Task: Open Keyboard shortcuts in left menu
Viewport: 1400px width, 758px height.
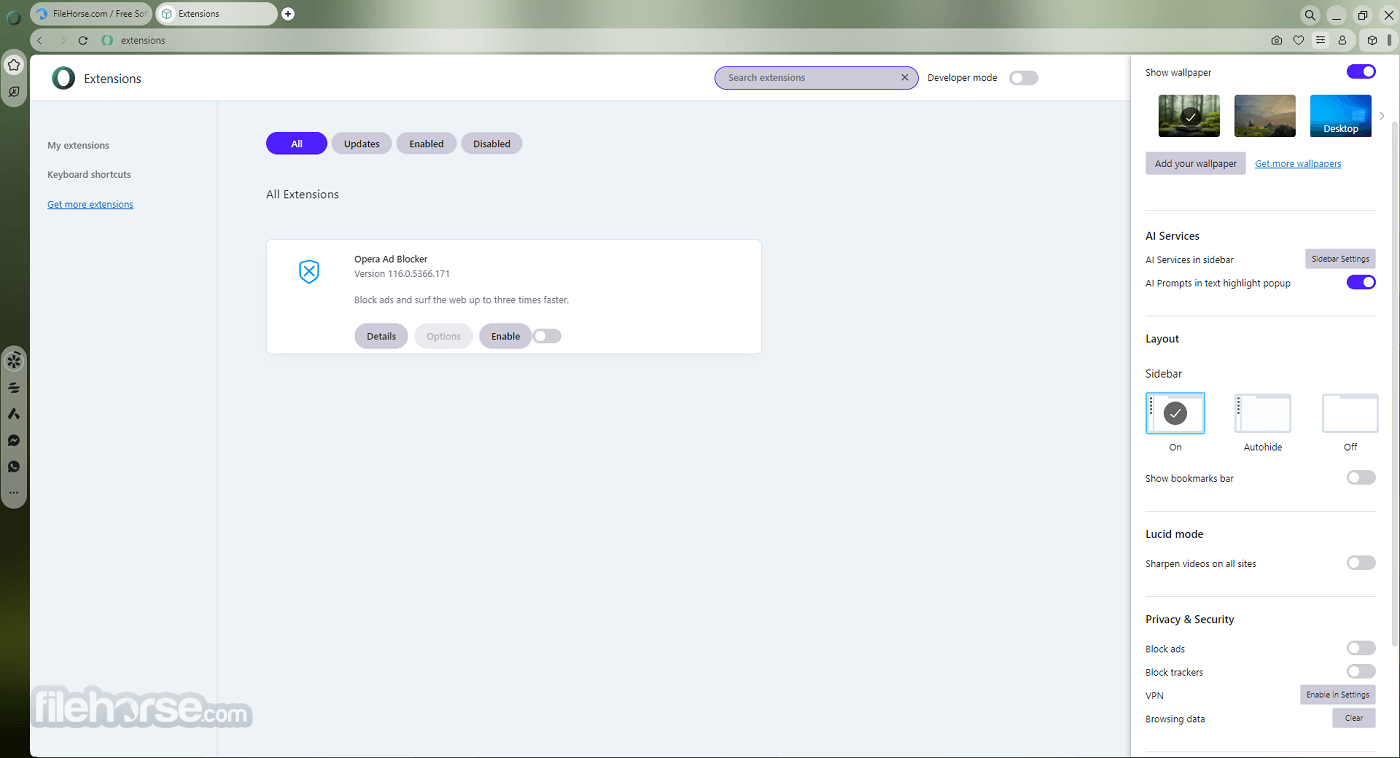Action: pyautogui.click(x=89, y=175)
